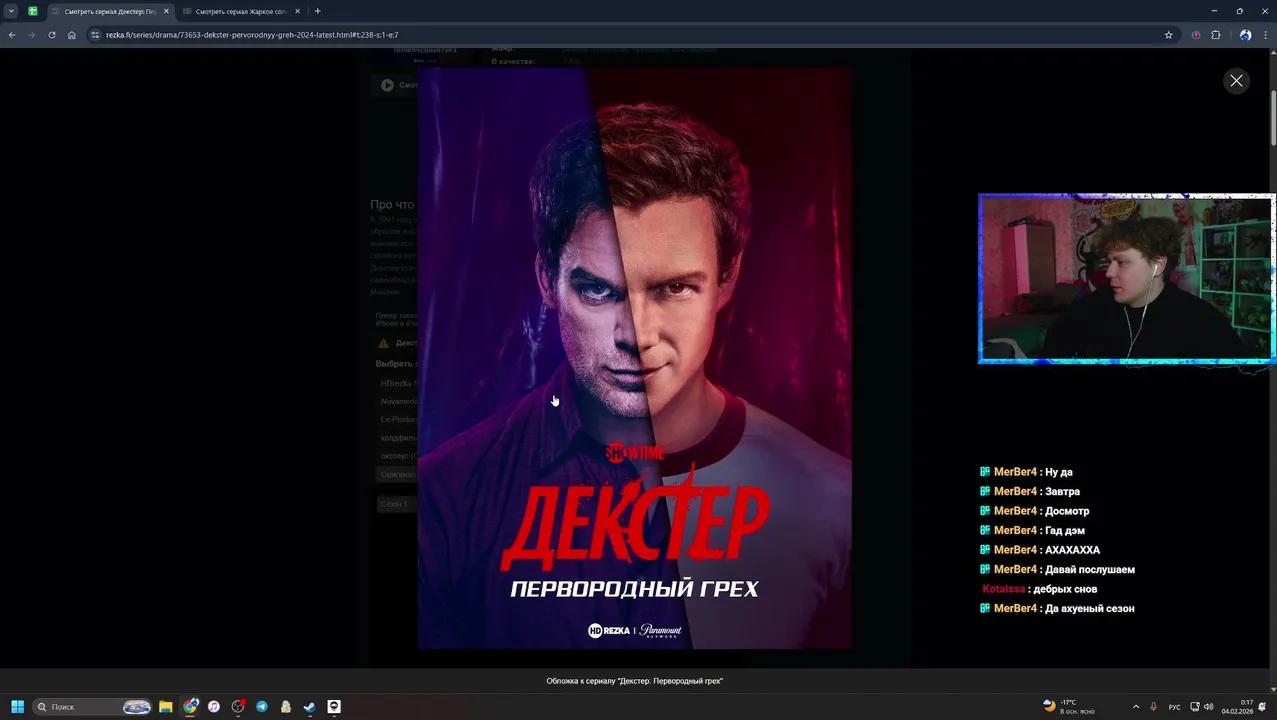Open the clock and date 0:17
Viewport: 1277px width, 720px height.
pos(1237,707)
